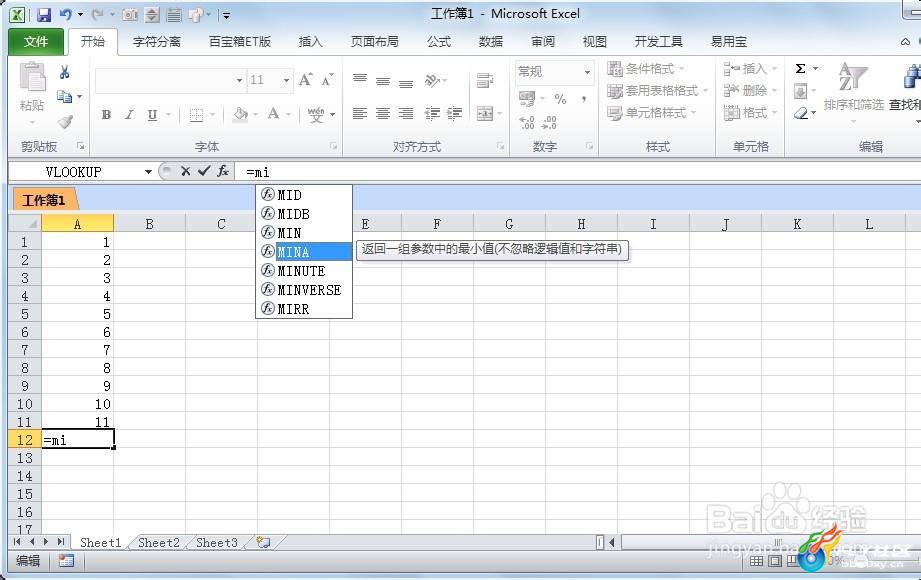Switch to the 开发工具 tab
This screenshot has height=580, width=921.
pyautogui.click(x=658, y=42)
